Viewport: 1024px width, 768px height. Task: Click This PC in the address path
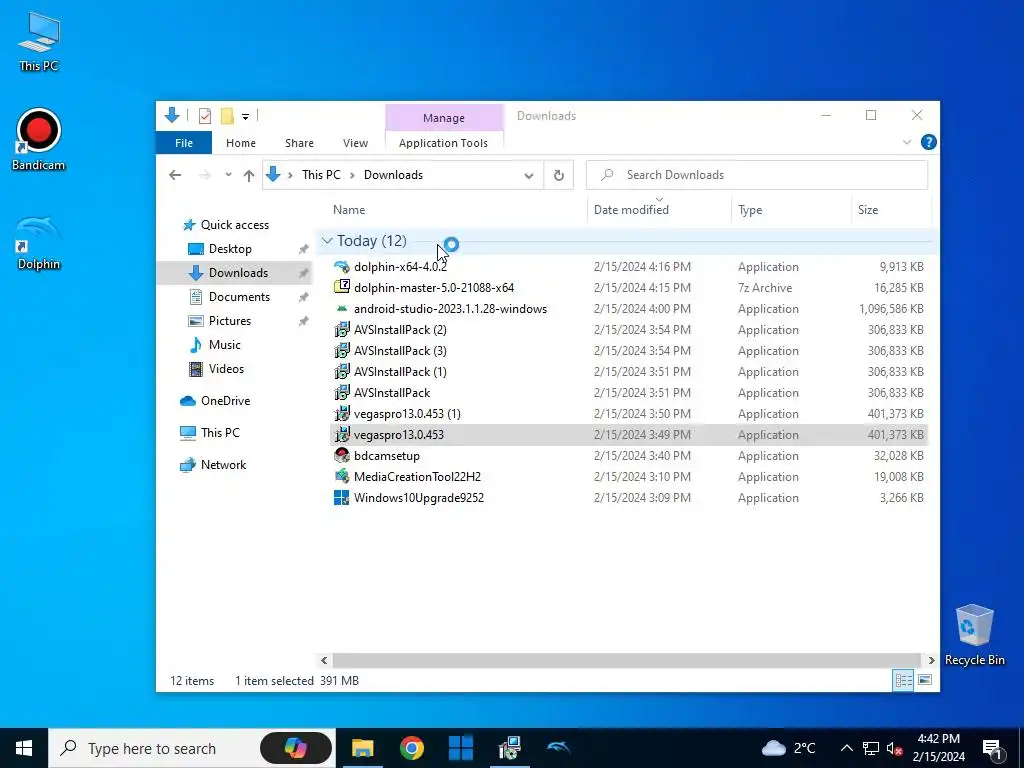click(x=321, y=175)
